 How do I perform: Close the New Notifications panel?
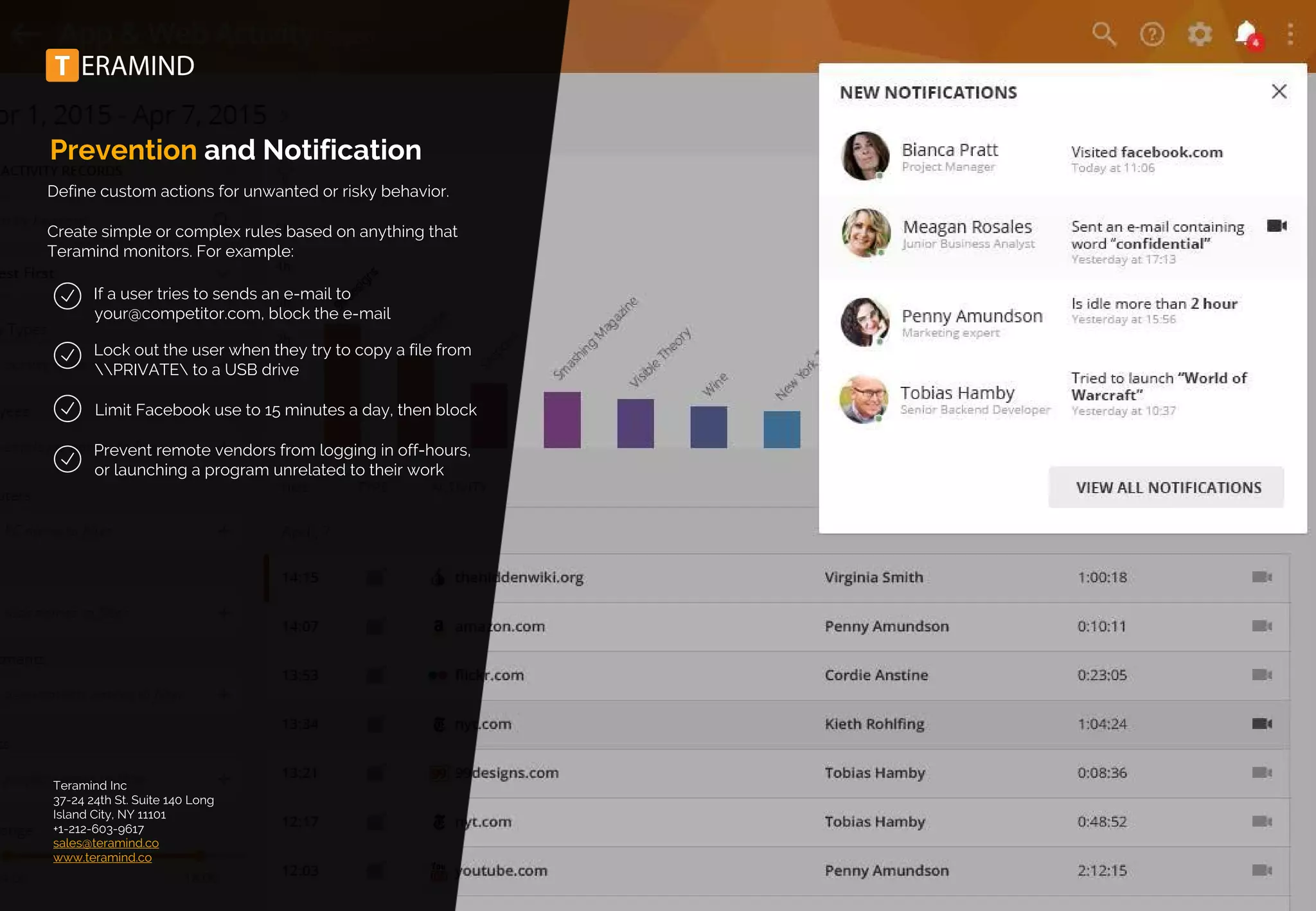tap(1279, 91)
